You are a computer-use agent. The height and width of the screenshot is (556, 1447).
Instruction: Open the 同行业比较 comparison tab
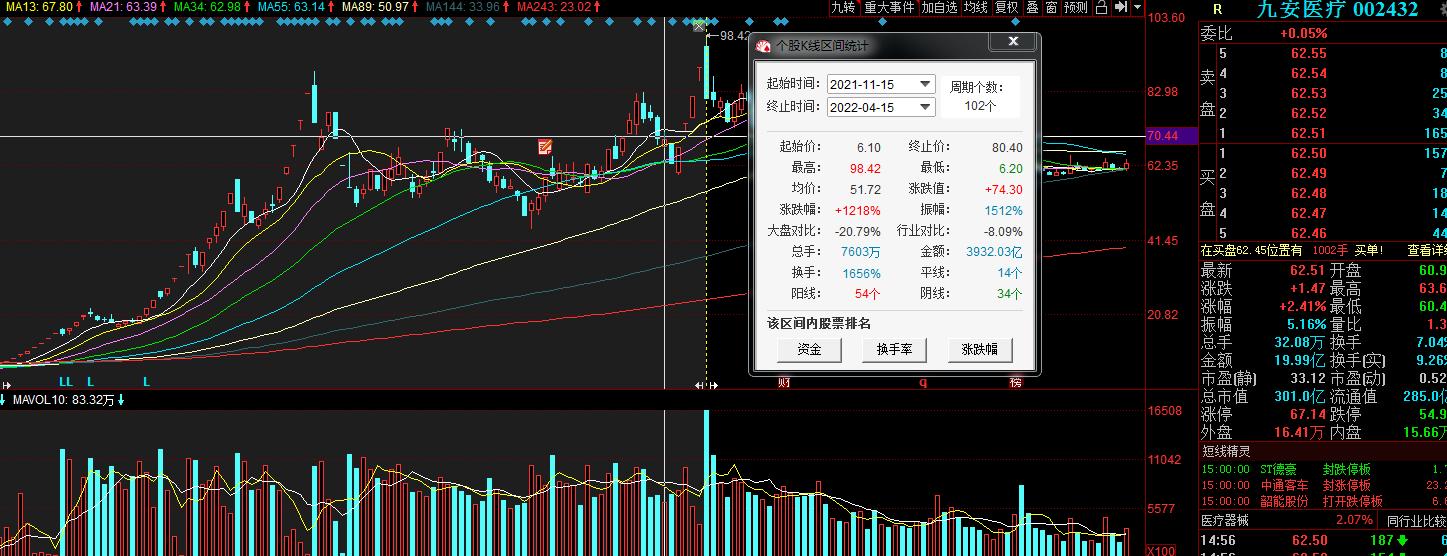point(1416,520)
